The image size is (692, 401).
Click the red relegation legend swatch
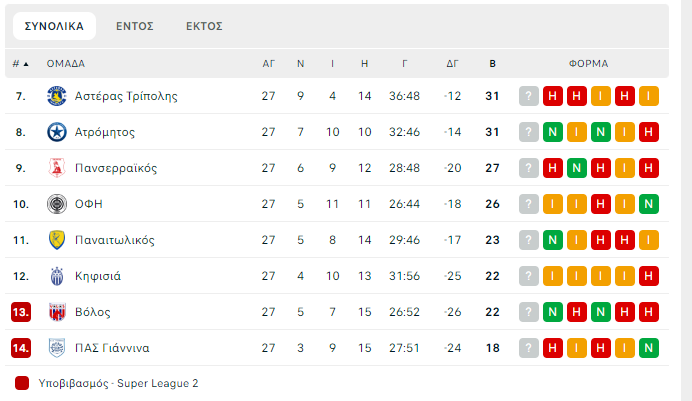22,383
